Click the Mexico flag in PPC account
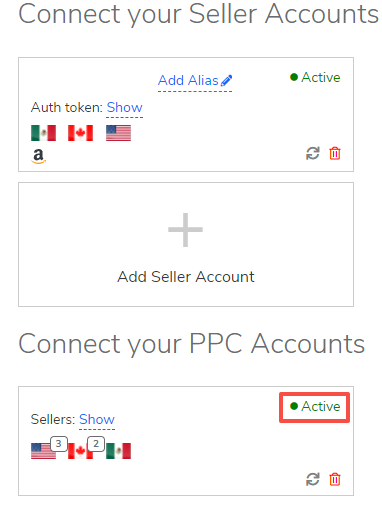The image size is (382, 505). 118,451
